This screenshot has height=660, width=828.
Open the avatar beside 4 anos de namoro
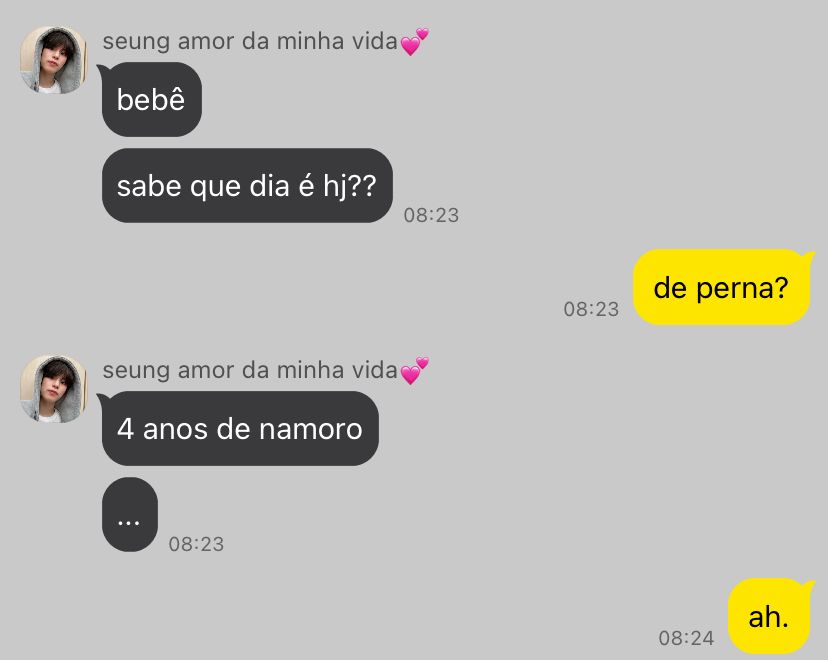(x=53, y=389)
